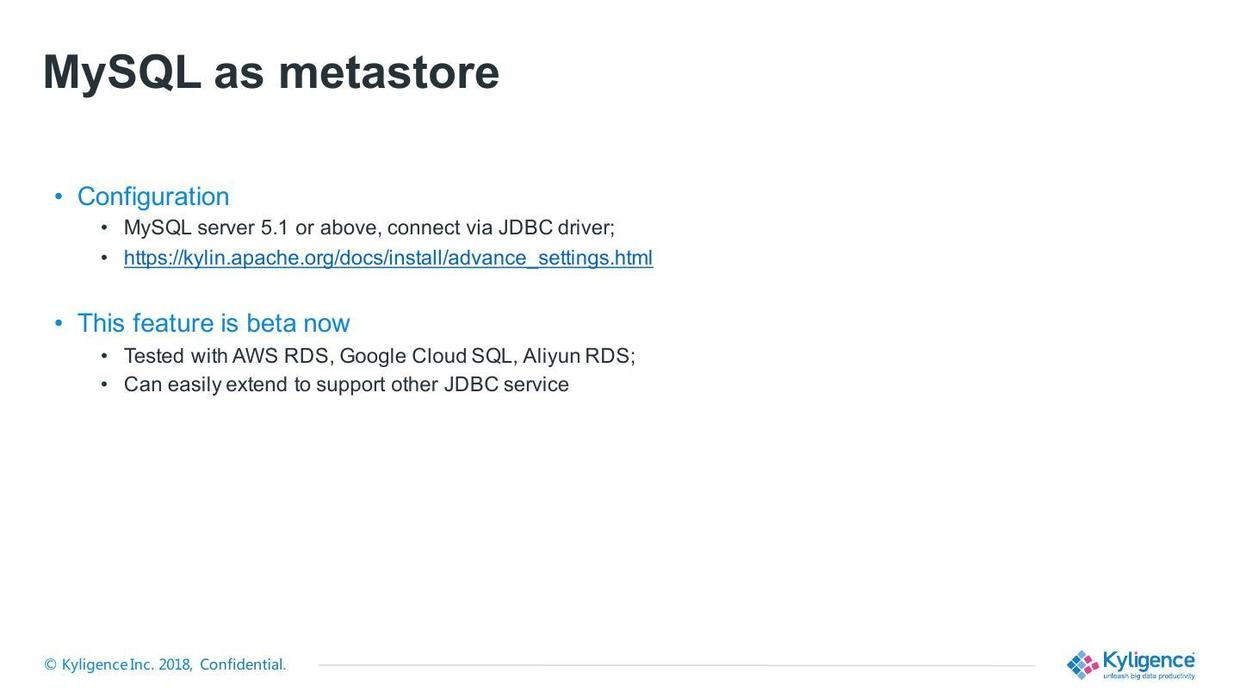Click the horizontal divider line in the footer

pyautogui.click(x=676, y=665)
